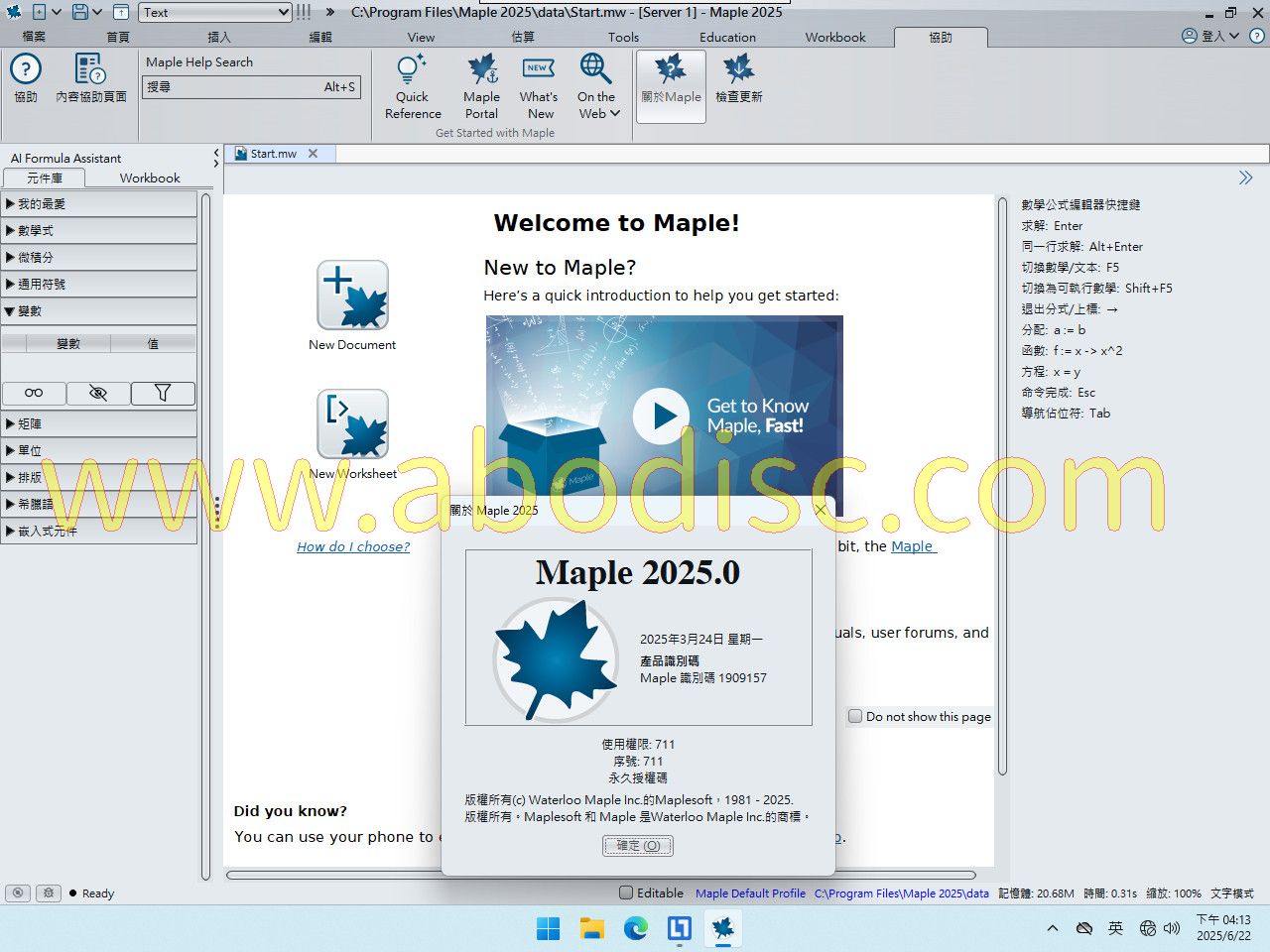Open the Tools ribbon tab
Viewport: 1270px width, 952px height.
624,37
